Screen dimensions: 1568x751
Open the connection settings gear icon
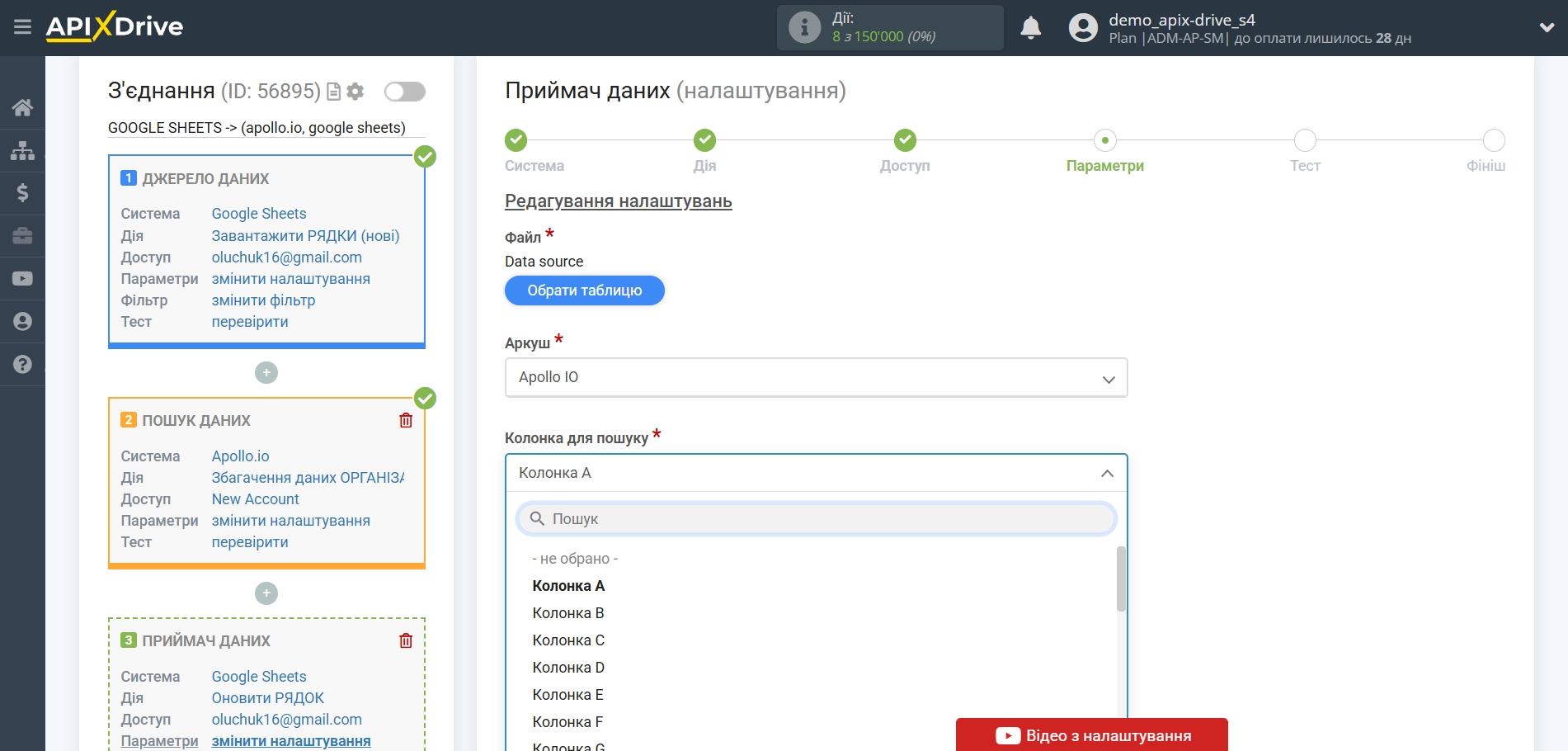pos(356,92)
